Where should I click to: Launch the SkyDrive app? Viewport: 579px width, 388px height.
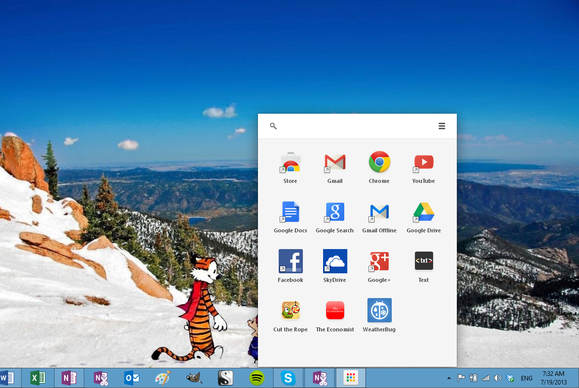tap(335, 267)
